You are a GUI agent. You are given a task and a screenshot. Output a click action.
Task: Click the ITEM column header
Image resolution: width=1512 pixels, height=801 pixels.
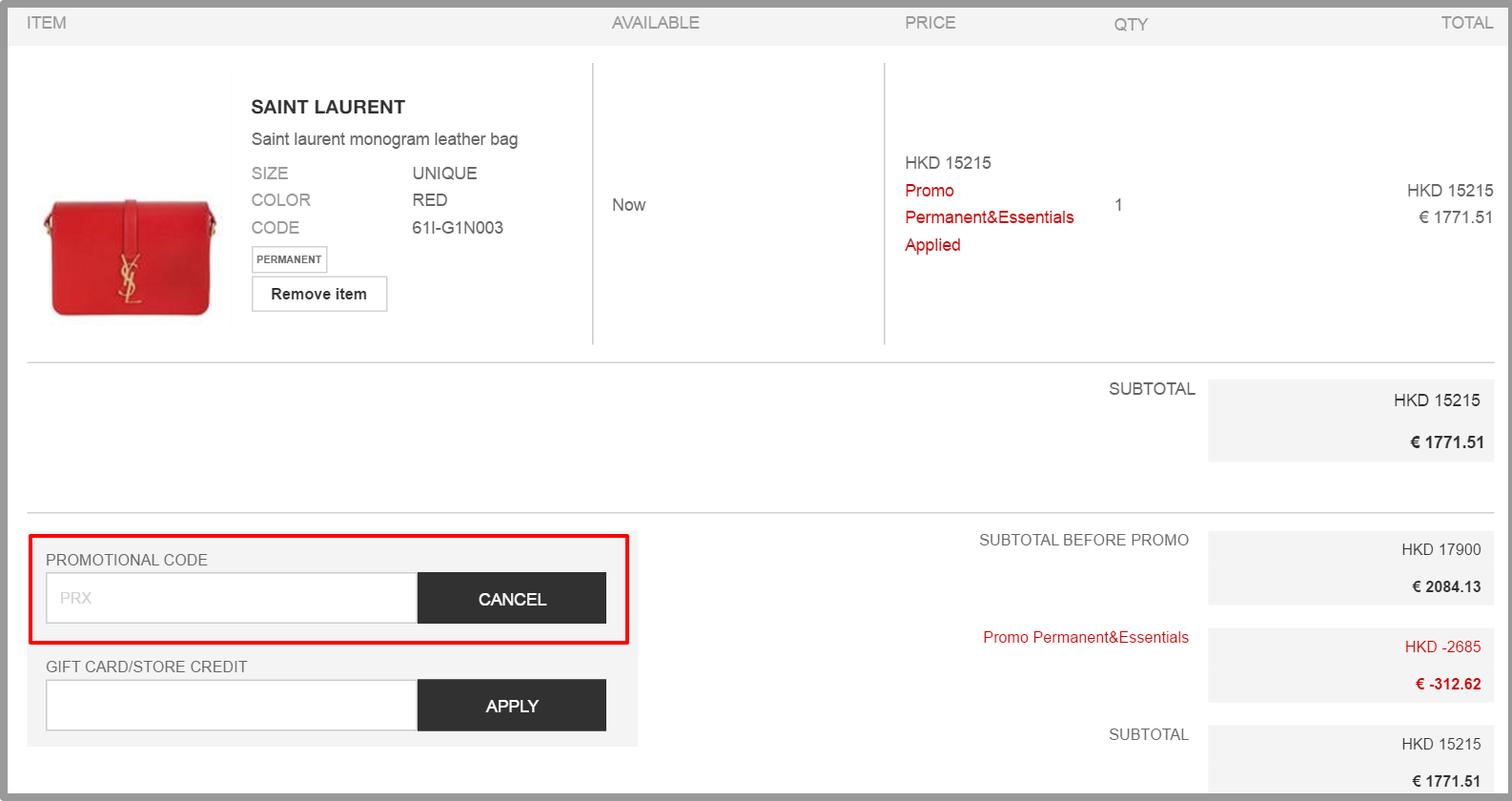click(47, 23)
